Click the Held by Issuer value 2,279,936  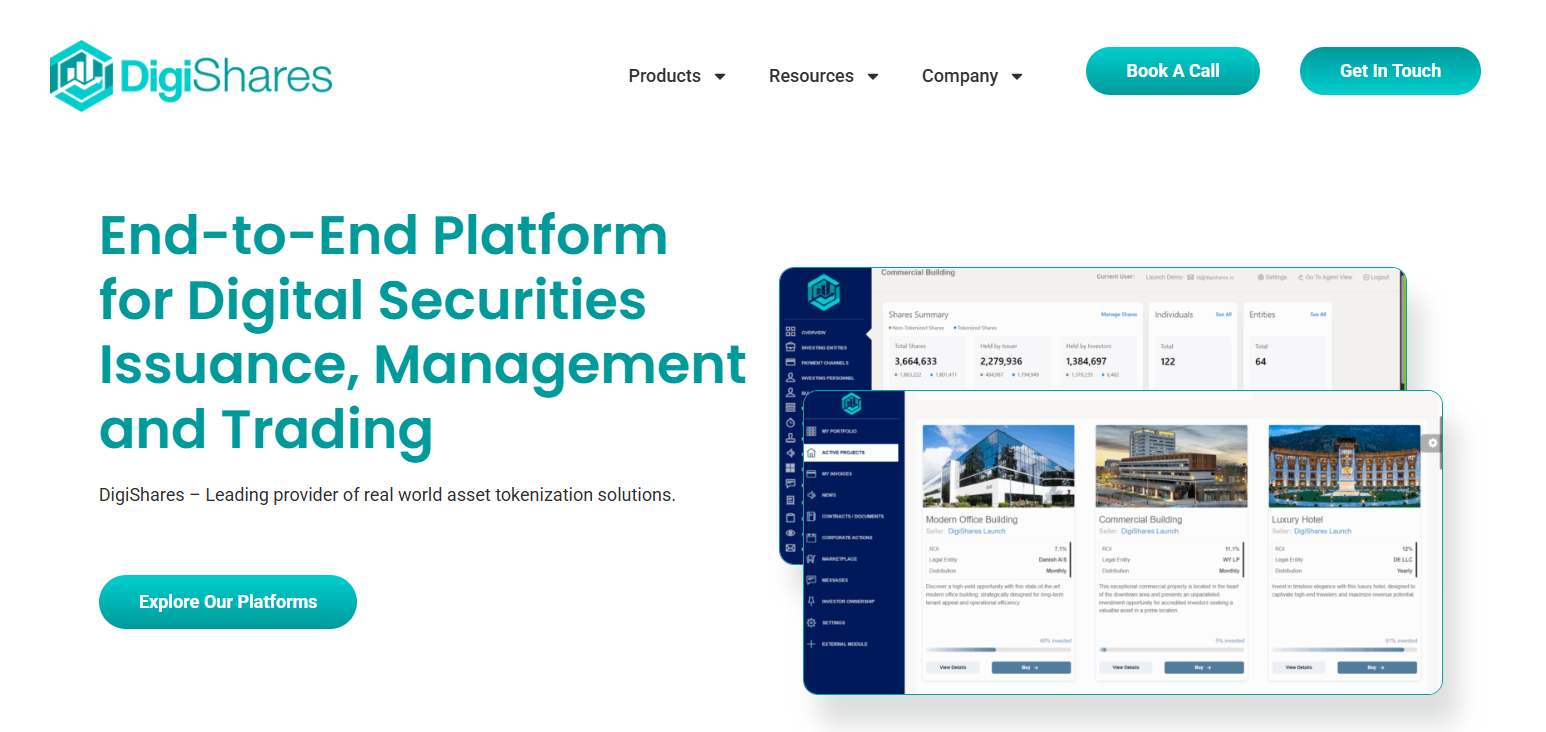coord(1001,361)
